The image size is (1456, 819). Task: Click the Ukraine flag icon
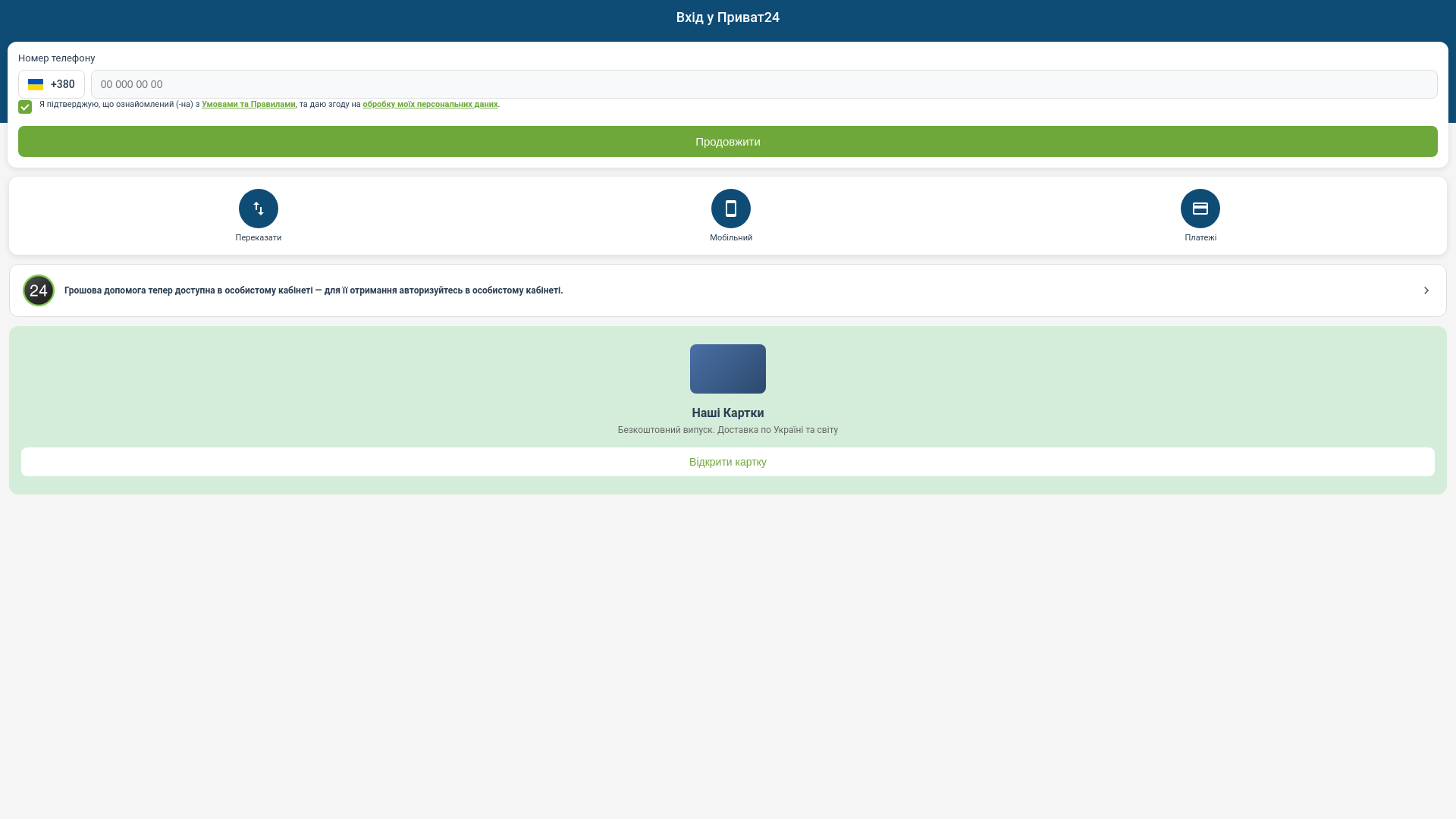(36, 84)
